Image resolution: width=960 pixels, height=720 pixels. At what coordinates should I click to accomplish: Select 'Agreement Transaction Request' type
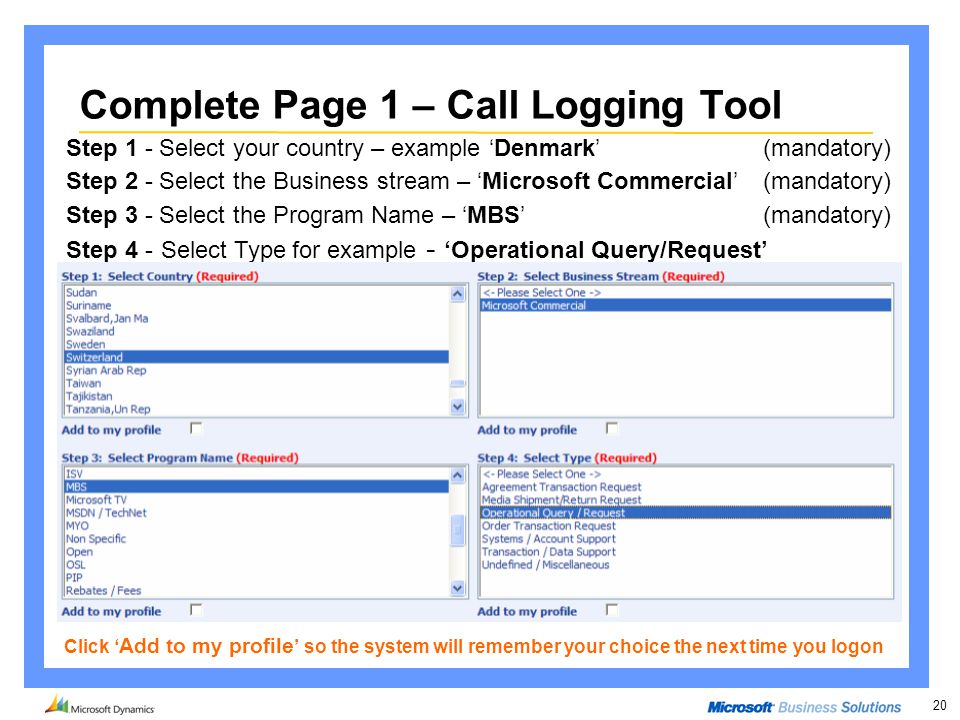coord(686,487)
